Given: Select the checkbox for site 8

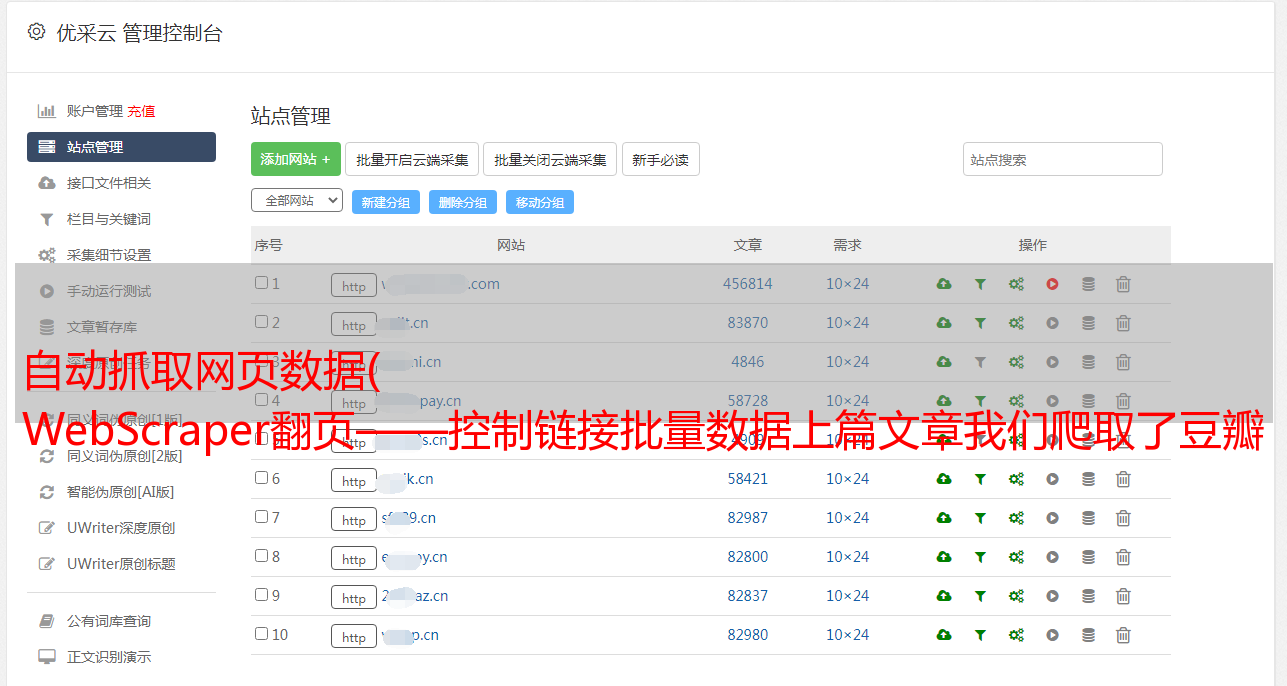Looking at the screenshot, I should (x=261, y=556).
